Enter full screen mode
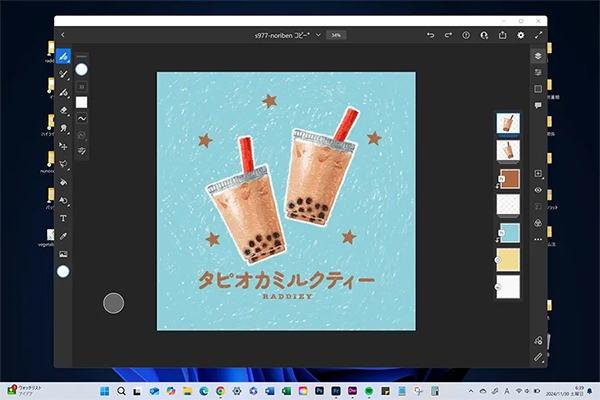 point(538,35)
